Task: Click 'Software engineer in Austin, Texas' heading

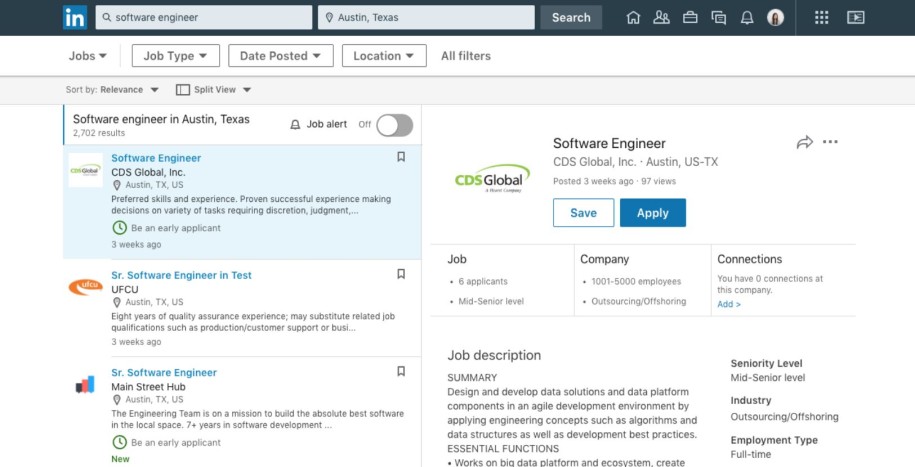Action: tap(161, 120)
